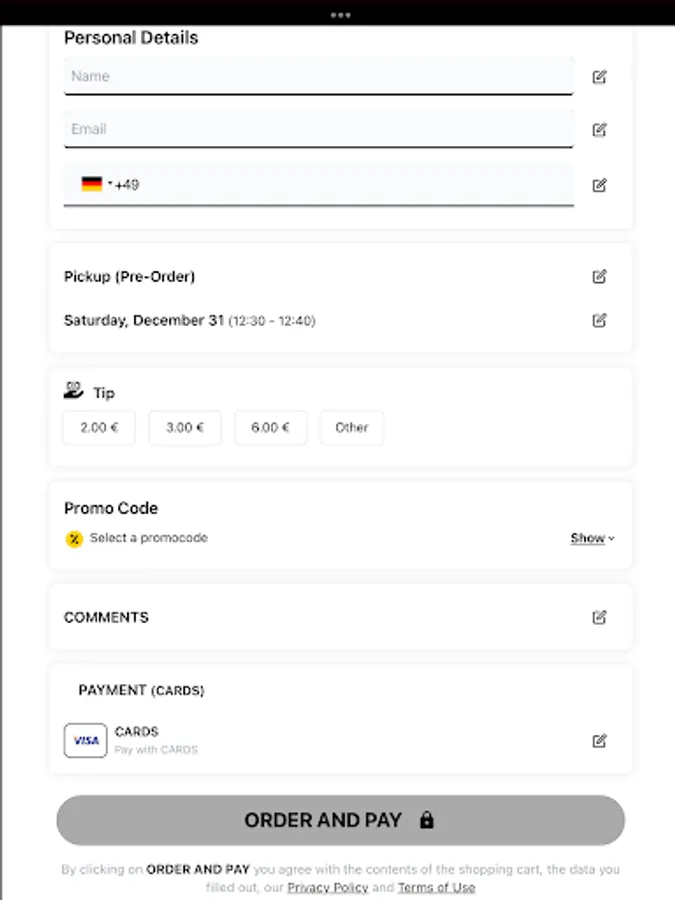Click the VISA card logo
The width and height of the screenshot is (675, 900).
tap(85, 741)
